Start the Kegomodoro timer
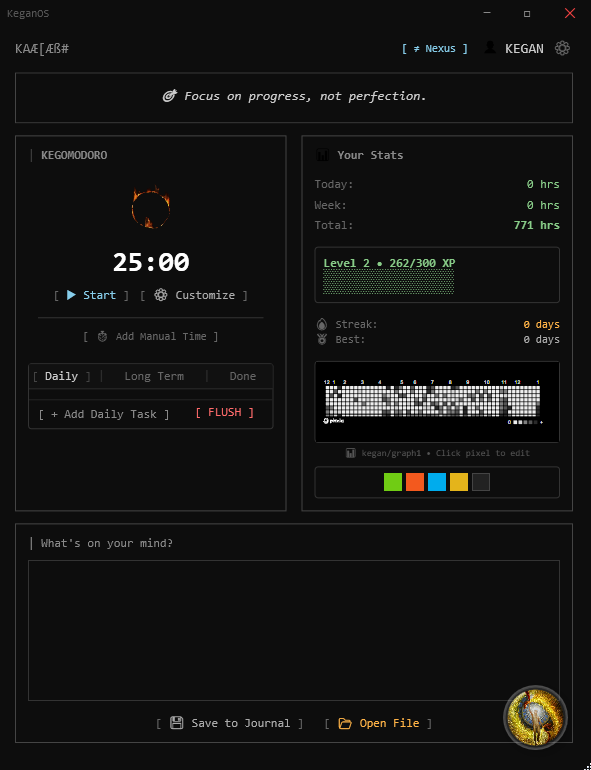Screen dimensions: 591x770 pos(91,295)
